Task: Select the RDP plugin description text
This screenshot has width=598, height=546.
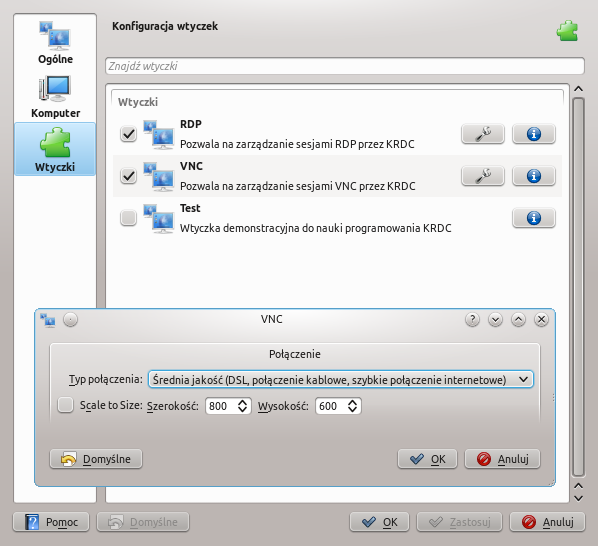Action: point(297,145)
